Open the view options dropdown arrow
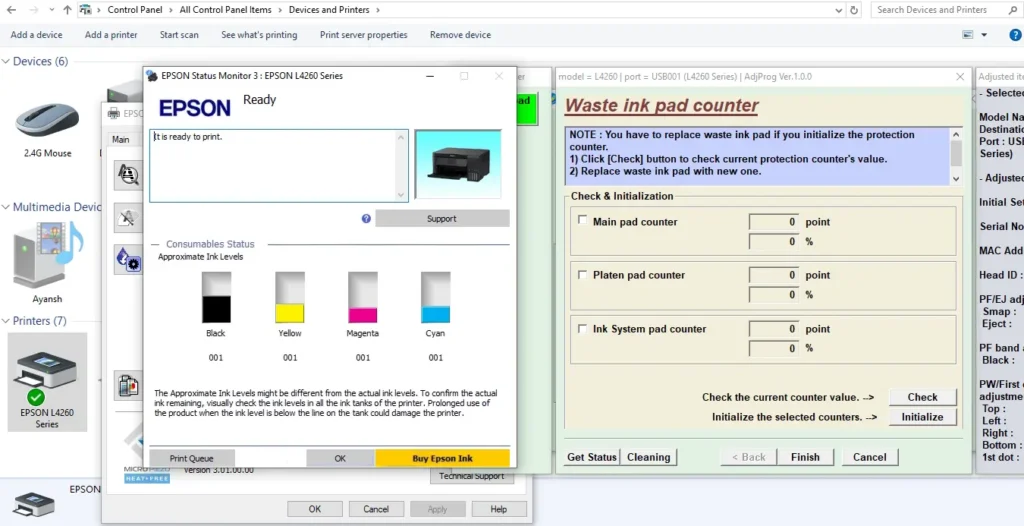 coord(984,35)
